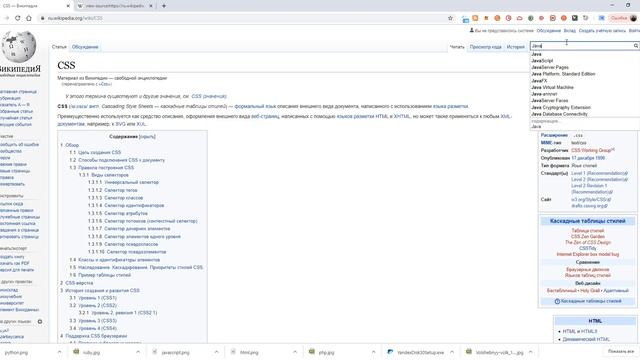Expand options for html.png download
640x360 pixels.
(295, 352)
